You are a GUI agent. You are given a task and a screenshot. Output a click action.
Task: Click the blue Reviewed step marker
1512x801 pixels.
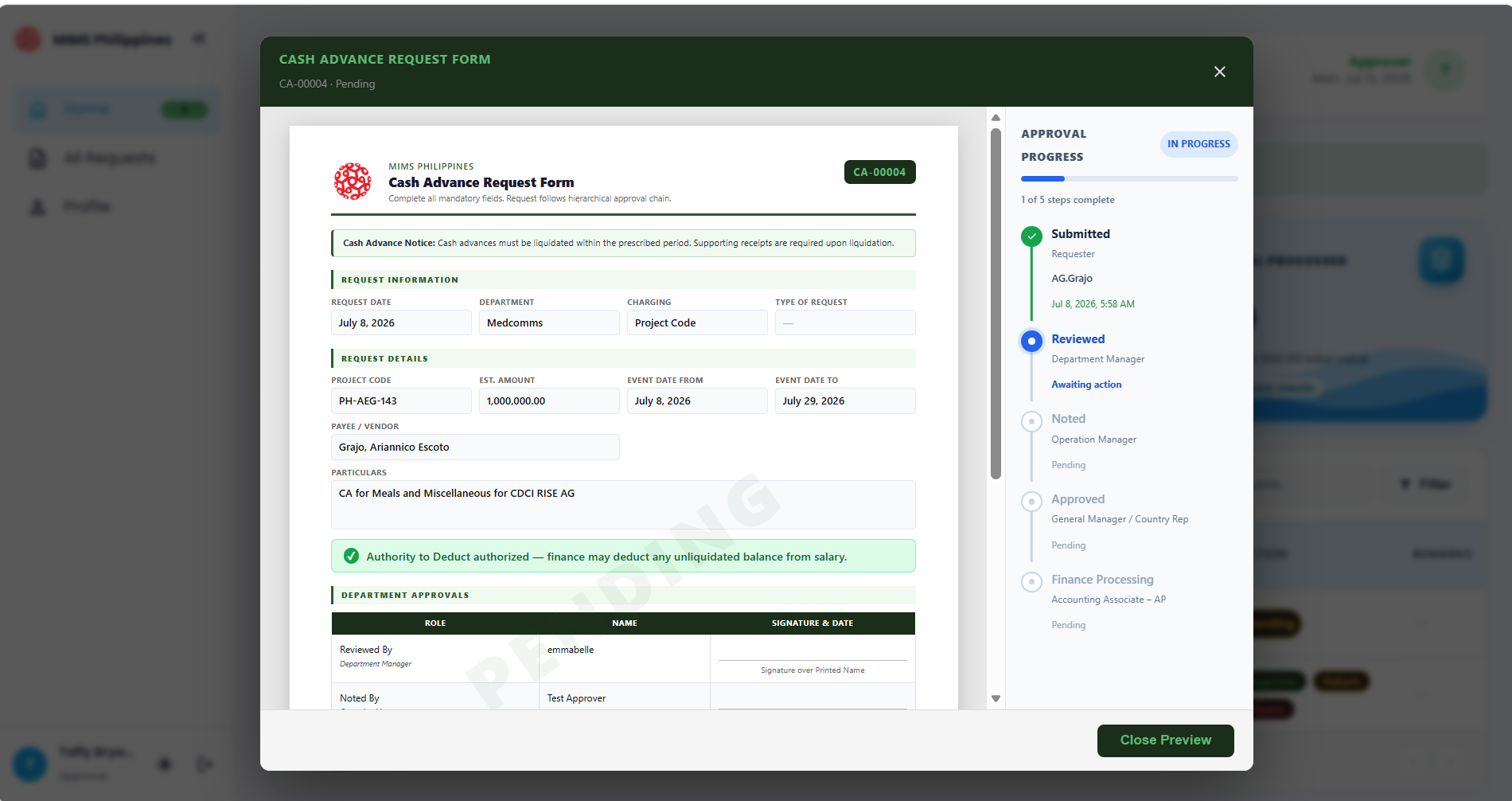[1031, 341]
